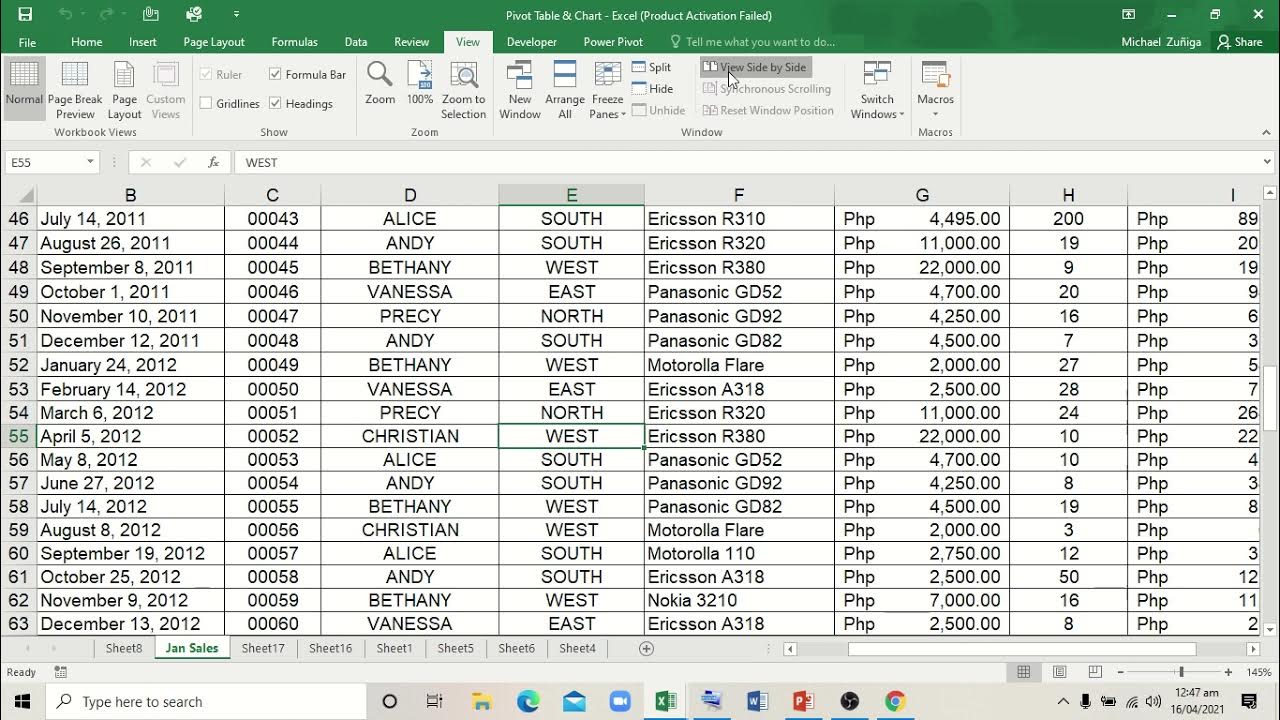Open PowerPoint from the taskbar
The width and height of the screenshot is (1280, 720).
803,701
